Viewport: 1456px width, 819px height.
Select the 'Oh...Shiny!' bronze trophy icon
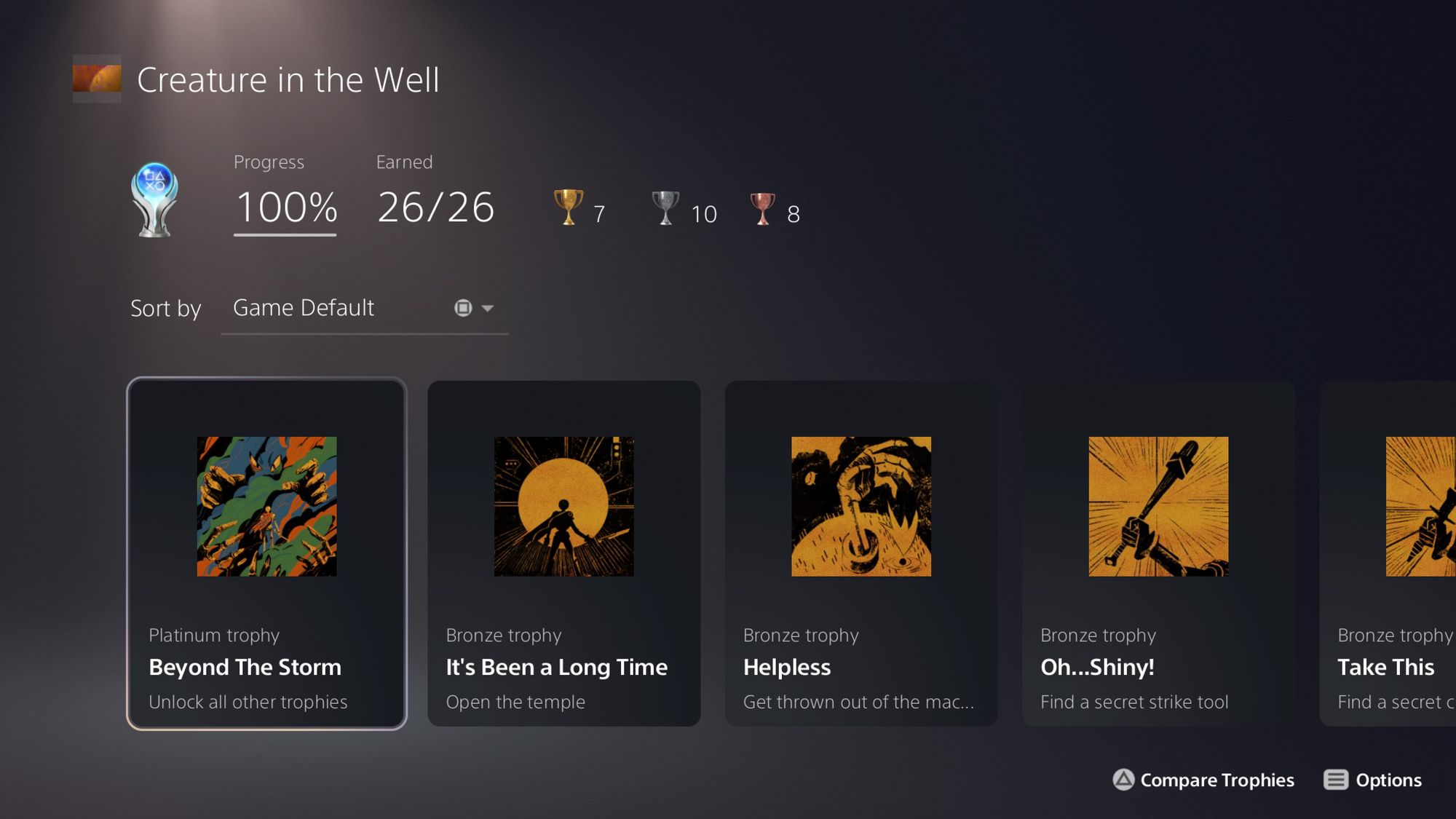coord(1158,506)
